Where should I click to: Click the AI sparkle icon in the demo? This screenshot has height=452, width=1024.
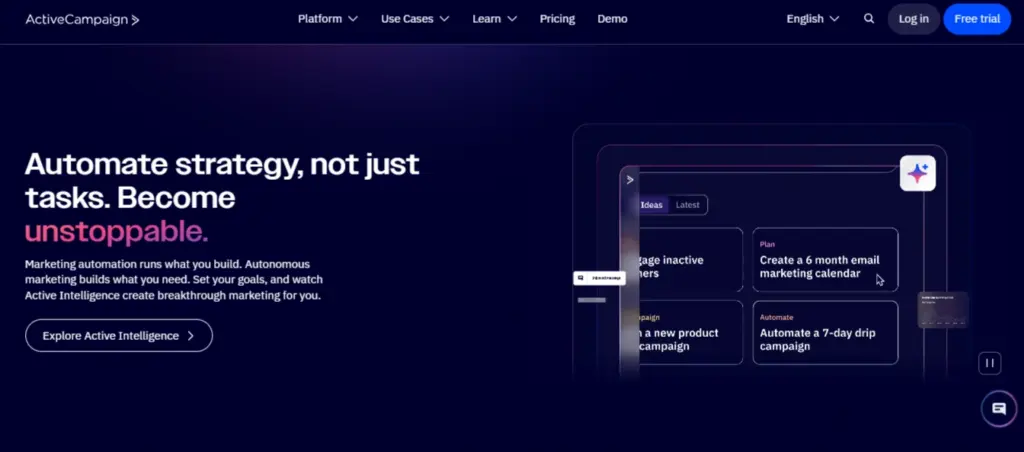pos(918,173)
